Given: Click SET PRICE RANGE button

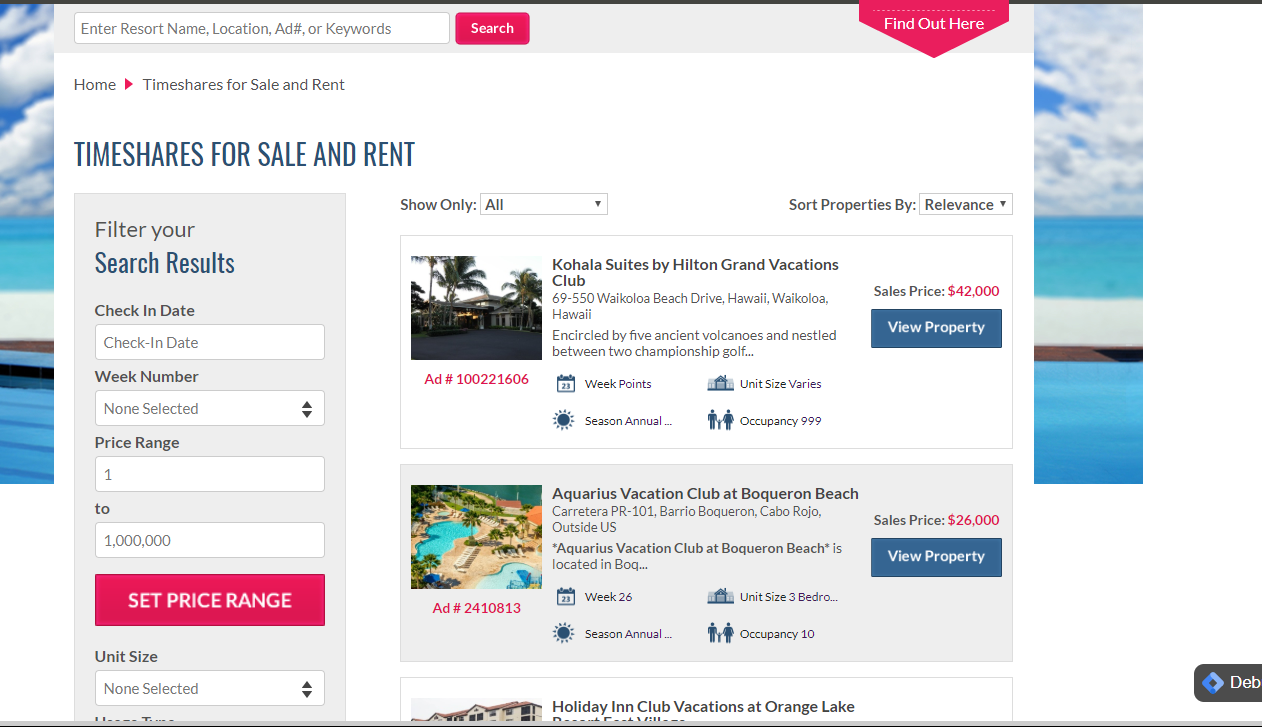Looking at the screenshot, I should [x=210, y=600].
